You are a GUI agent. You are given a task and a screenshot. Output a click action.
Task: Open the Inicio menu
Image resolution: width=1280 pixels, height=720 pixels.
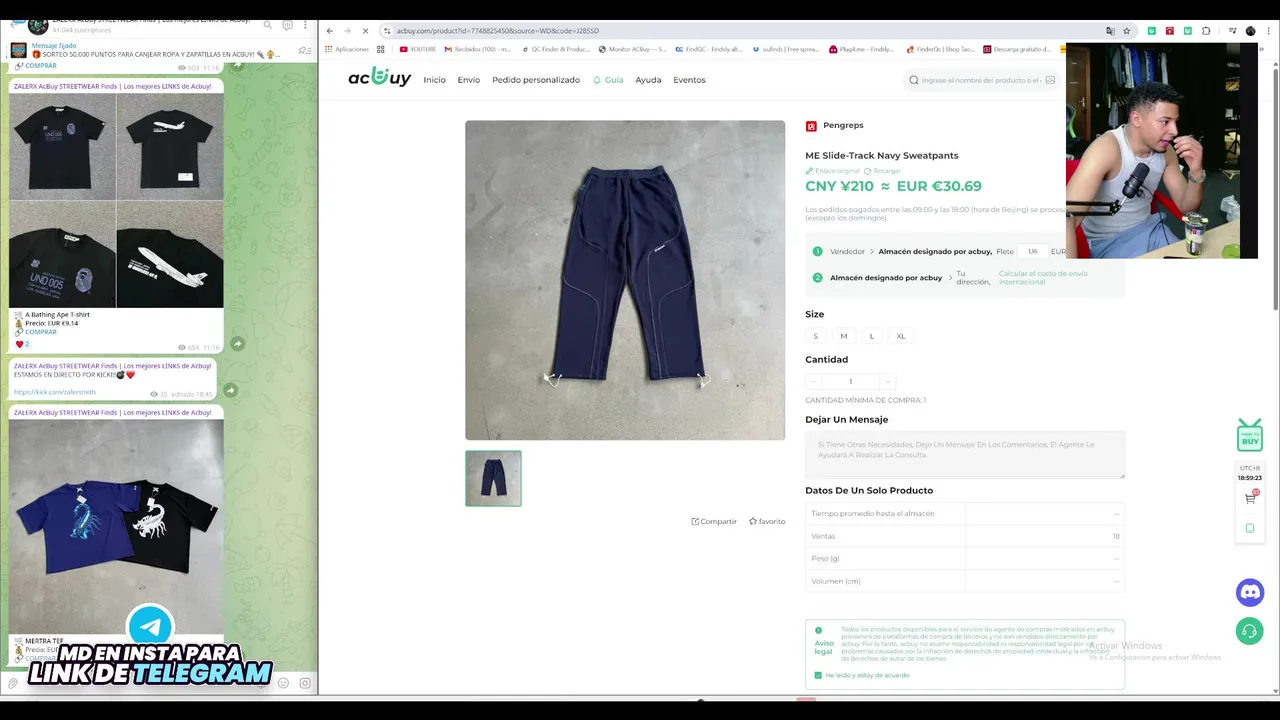click(x=434, y=80)
